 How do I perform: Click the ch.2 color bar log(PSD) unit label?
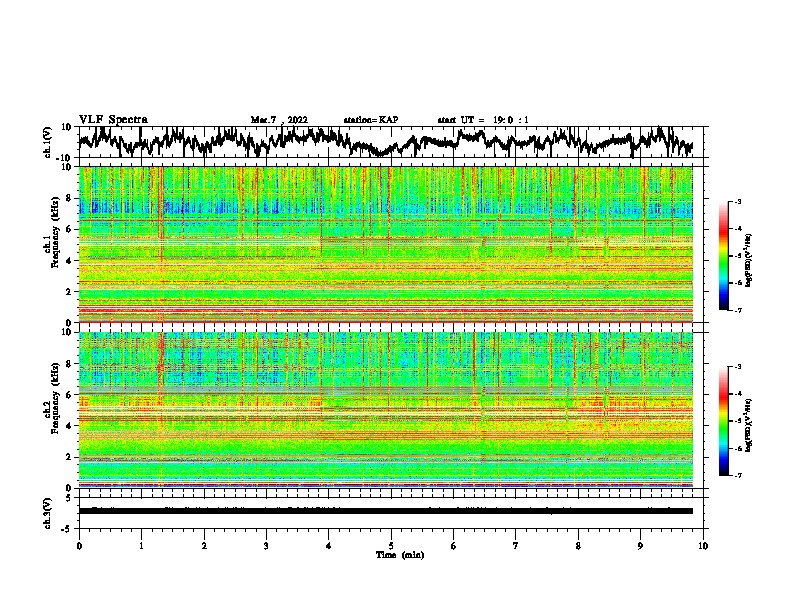pos(749,425)
